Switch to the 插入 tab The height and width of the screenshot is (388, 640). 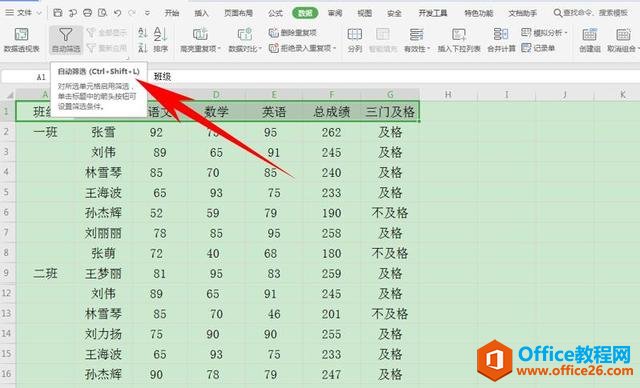point(201,13)
